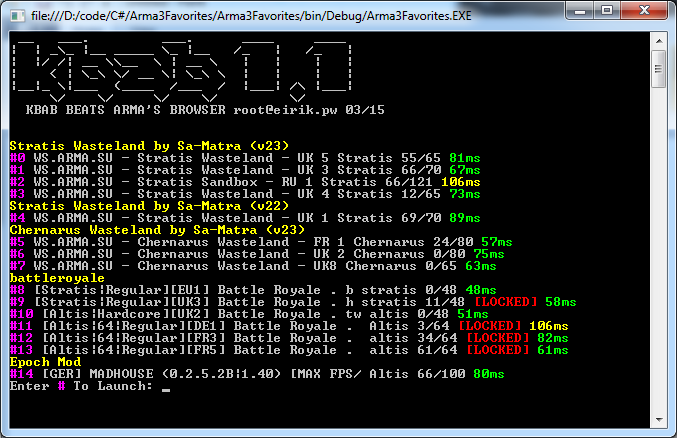Click the #4 Stratis Wasteland UK 1 entry
Screen dimensions: 677x438
pos(245,218)
